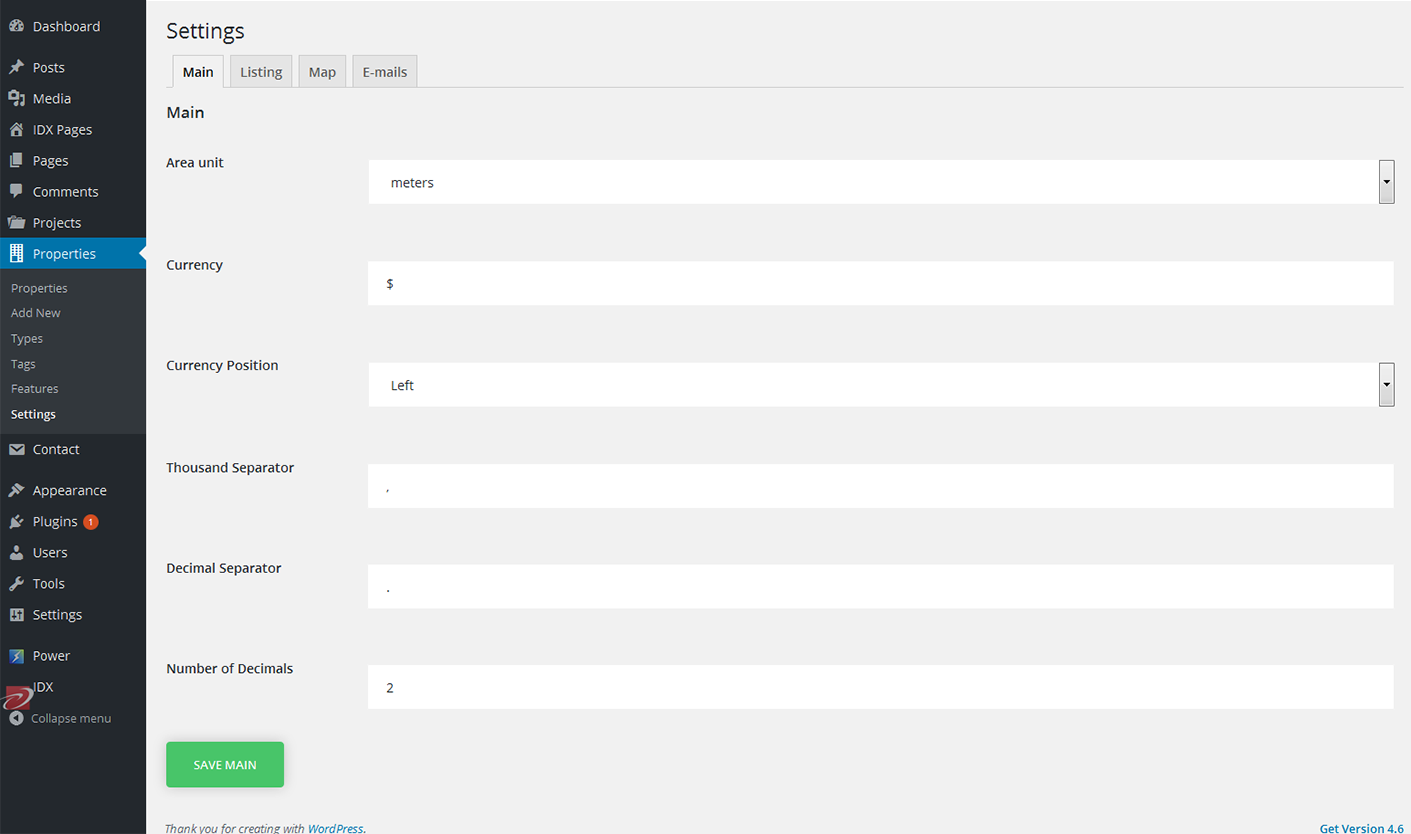Open the Plugins icon with notification badge

click(17, 521)
